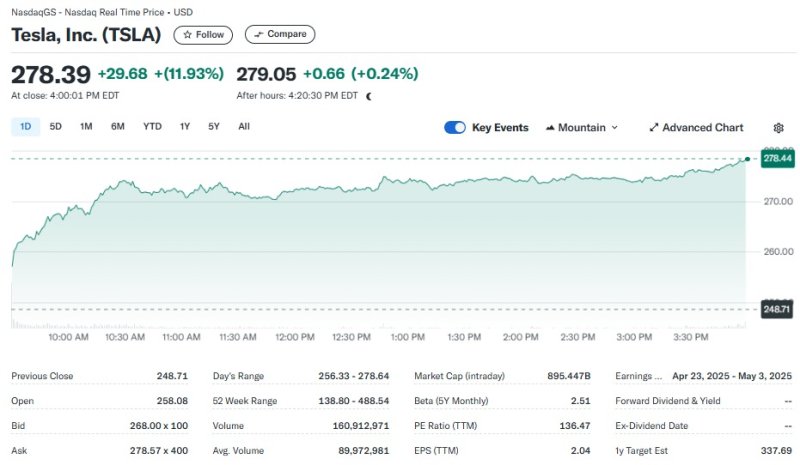The height and width of the screenshot is (465, 800).
Task: Switch to 6M chart range
Action: [118, 127]
